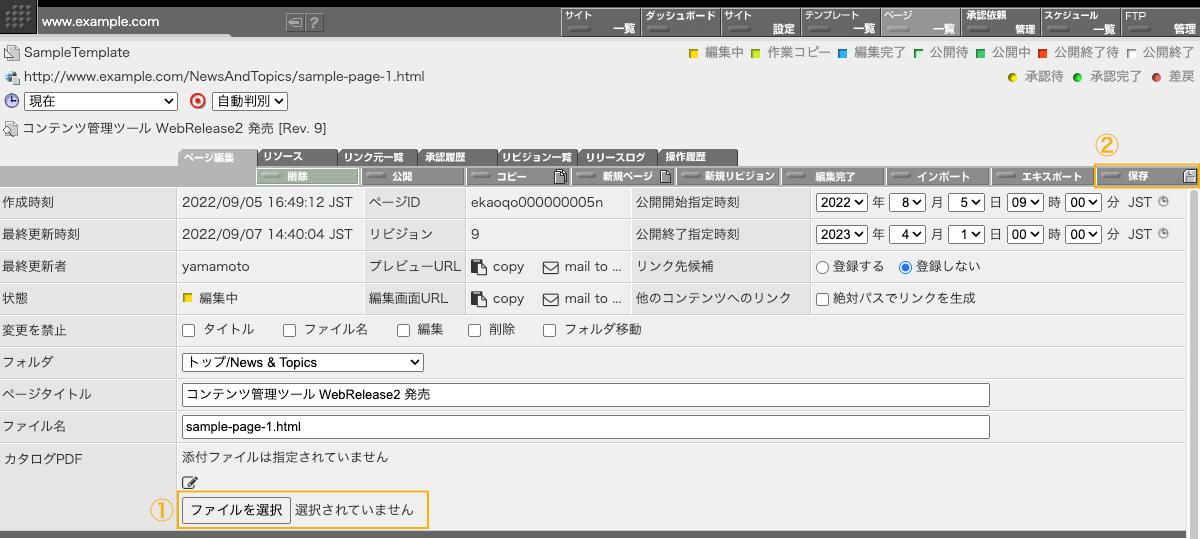Image resolution: width=1200 pixels, height=539 pixels.
Task: Click the red target icon by 自動判別
Action: (x=198, y=101)
